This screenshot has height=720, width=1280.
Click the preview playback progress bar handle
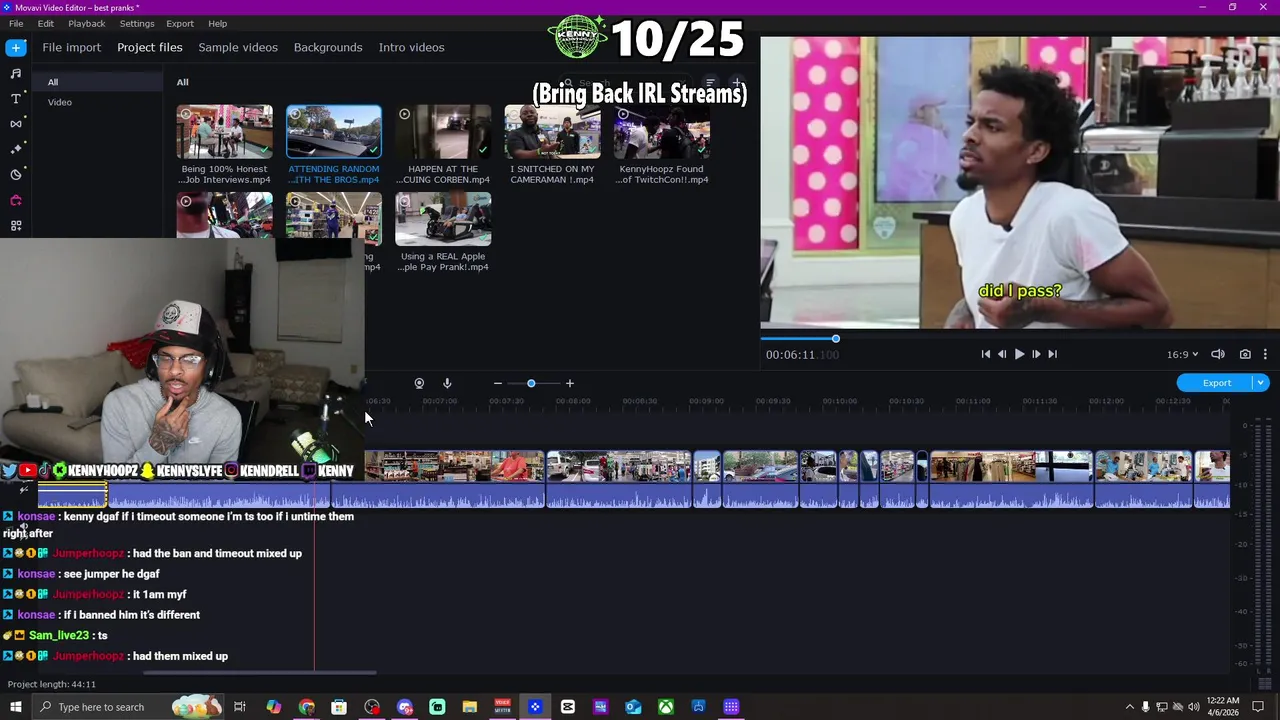(x=836, y=339)
